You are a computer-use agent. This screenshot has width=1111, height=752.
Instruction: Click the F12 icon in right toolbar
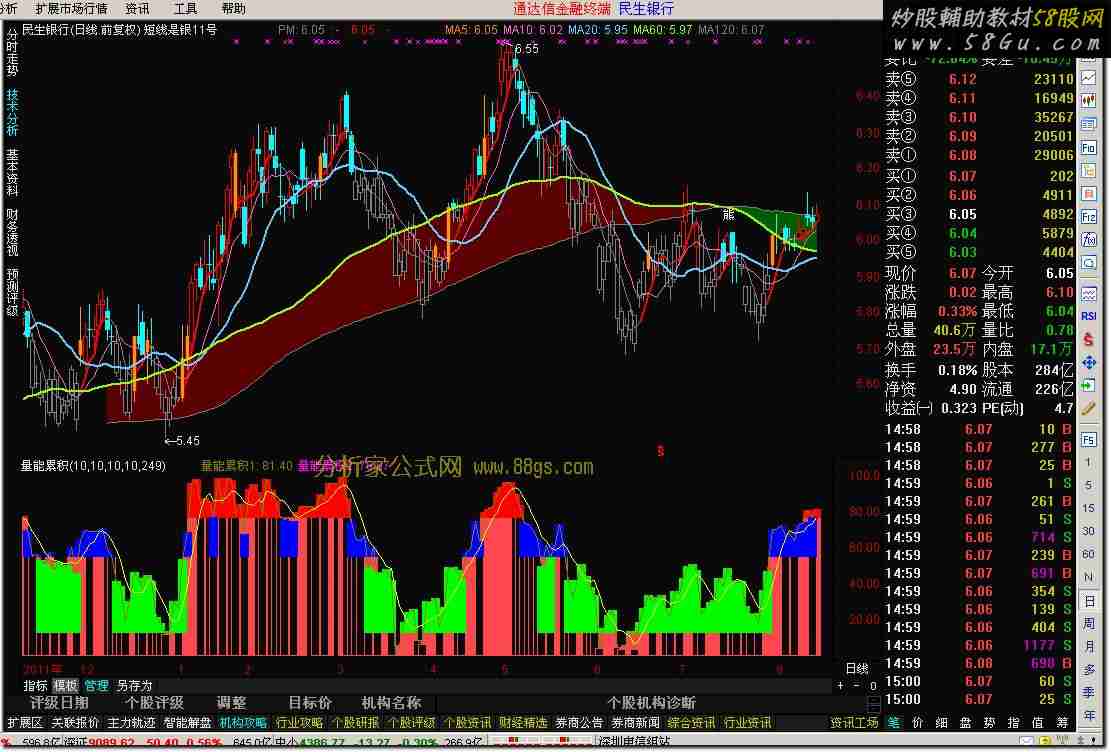point(1088,217)
